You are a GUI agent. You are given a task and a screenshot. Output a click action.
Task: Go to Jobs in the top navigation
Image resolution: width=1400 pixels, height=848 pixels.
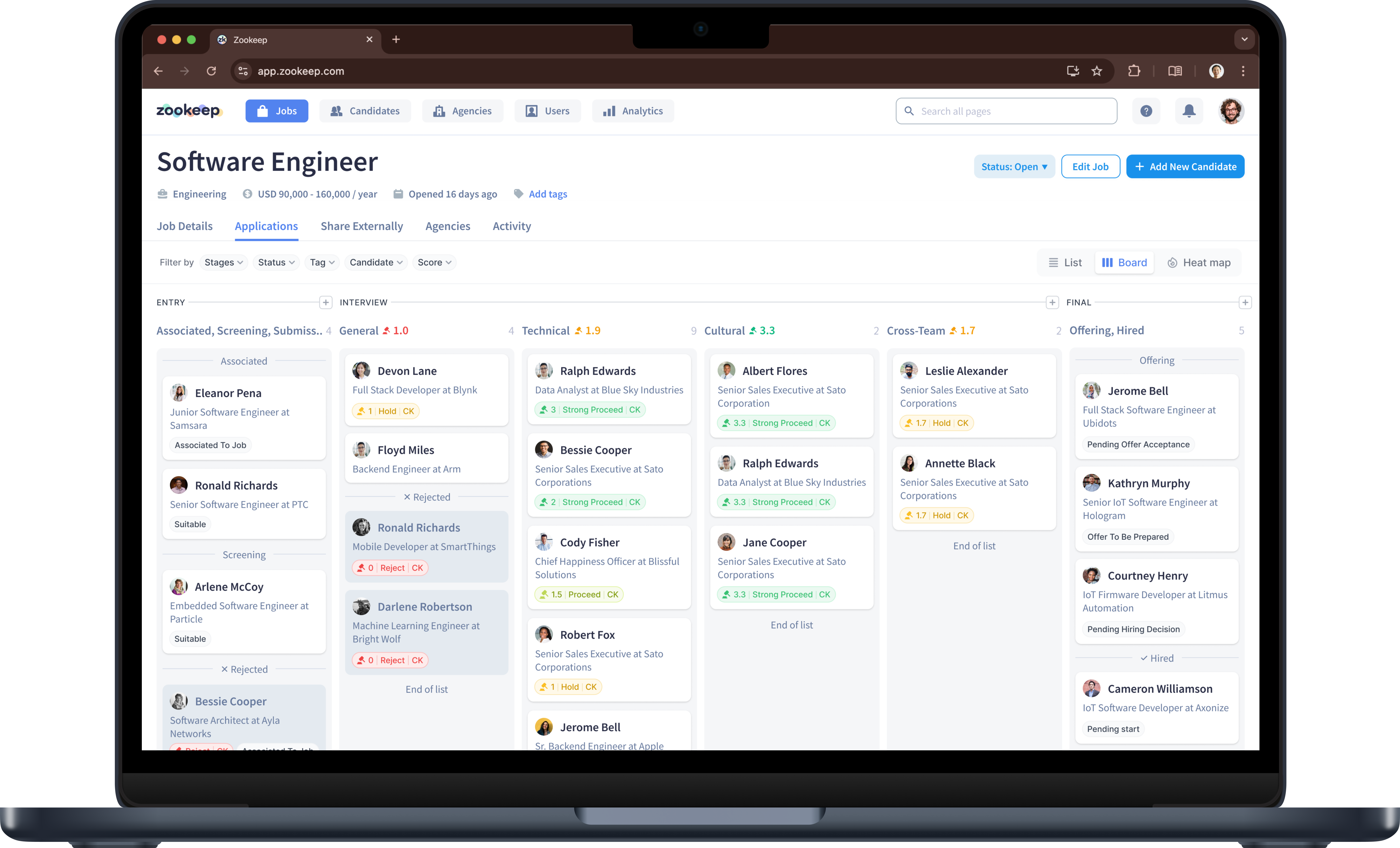(277, 111)
